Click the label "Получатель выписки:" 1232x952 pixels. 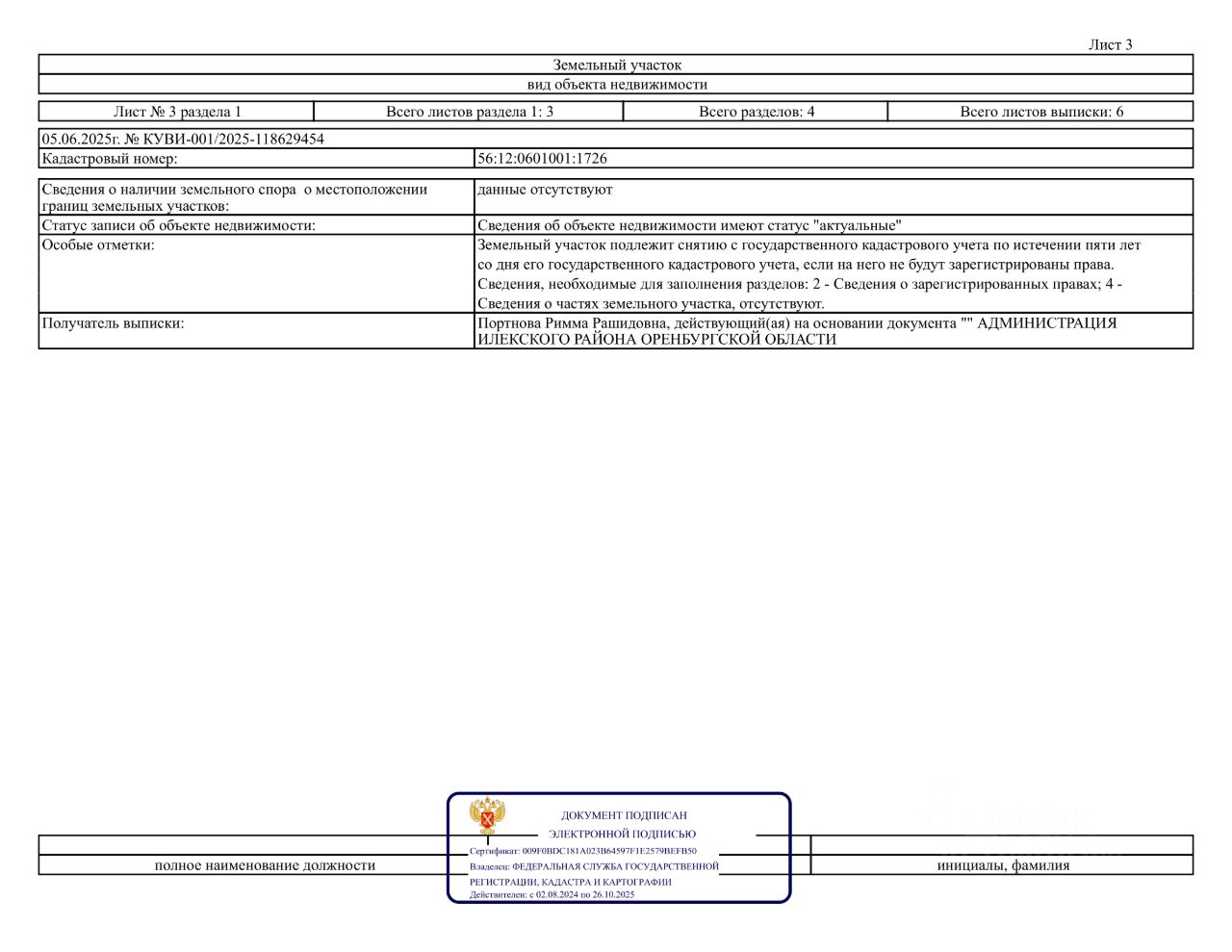tap(113, 323)
